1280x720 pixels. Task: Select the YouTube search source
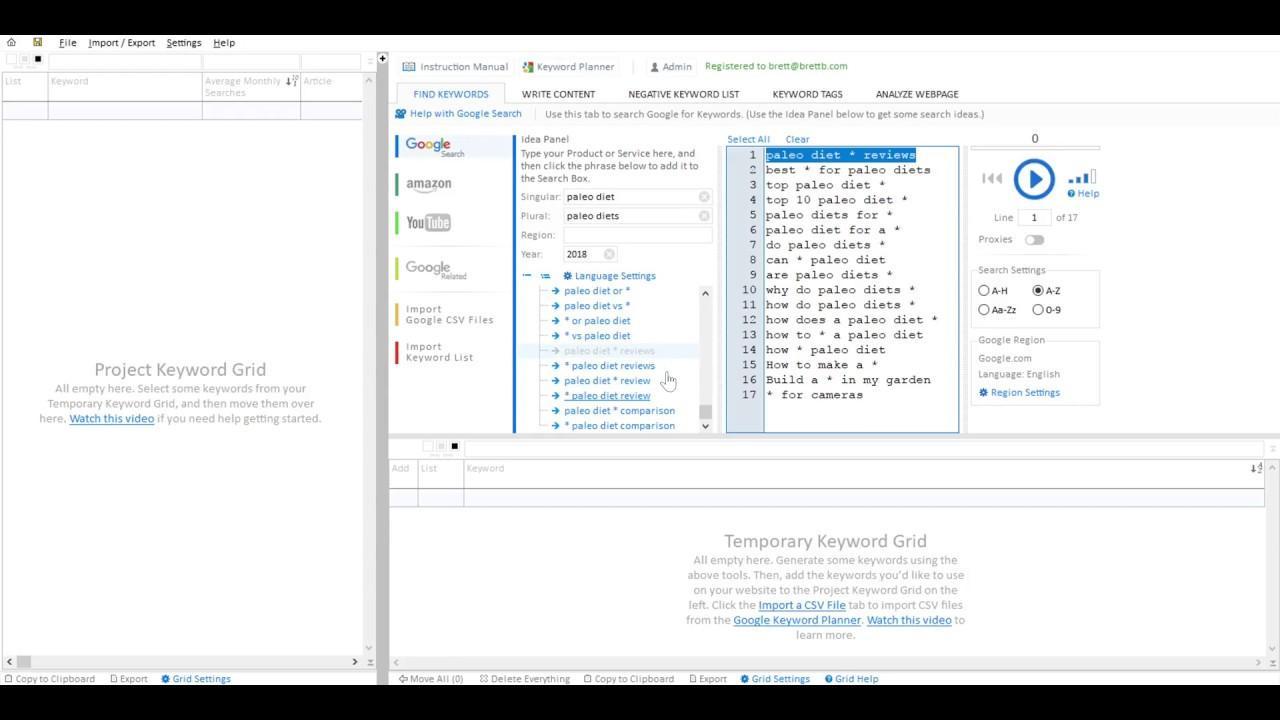[428, 222]
